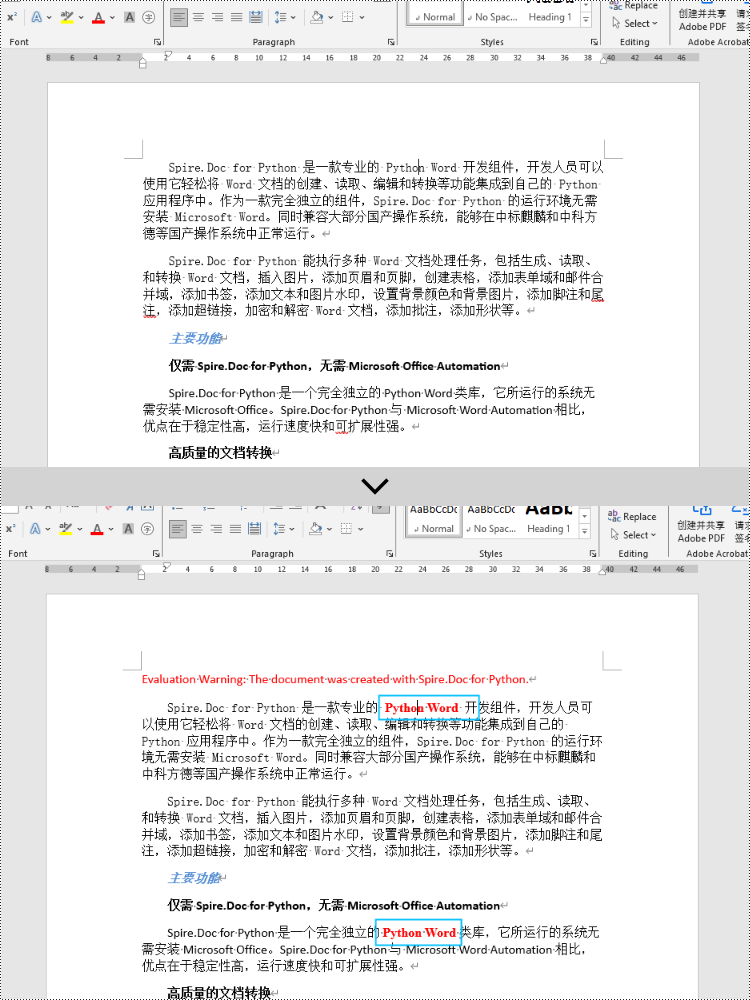Open highlight color dropdown in upper window

[81, 18]
